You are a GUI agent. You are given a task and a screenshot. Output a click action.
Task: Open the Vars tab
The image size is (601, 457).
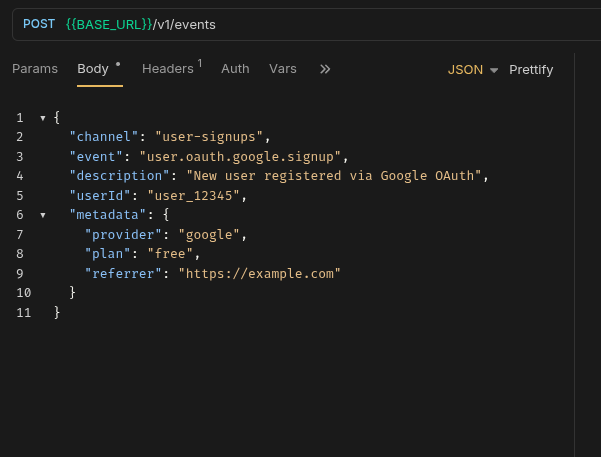point(283,69)
